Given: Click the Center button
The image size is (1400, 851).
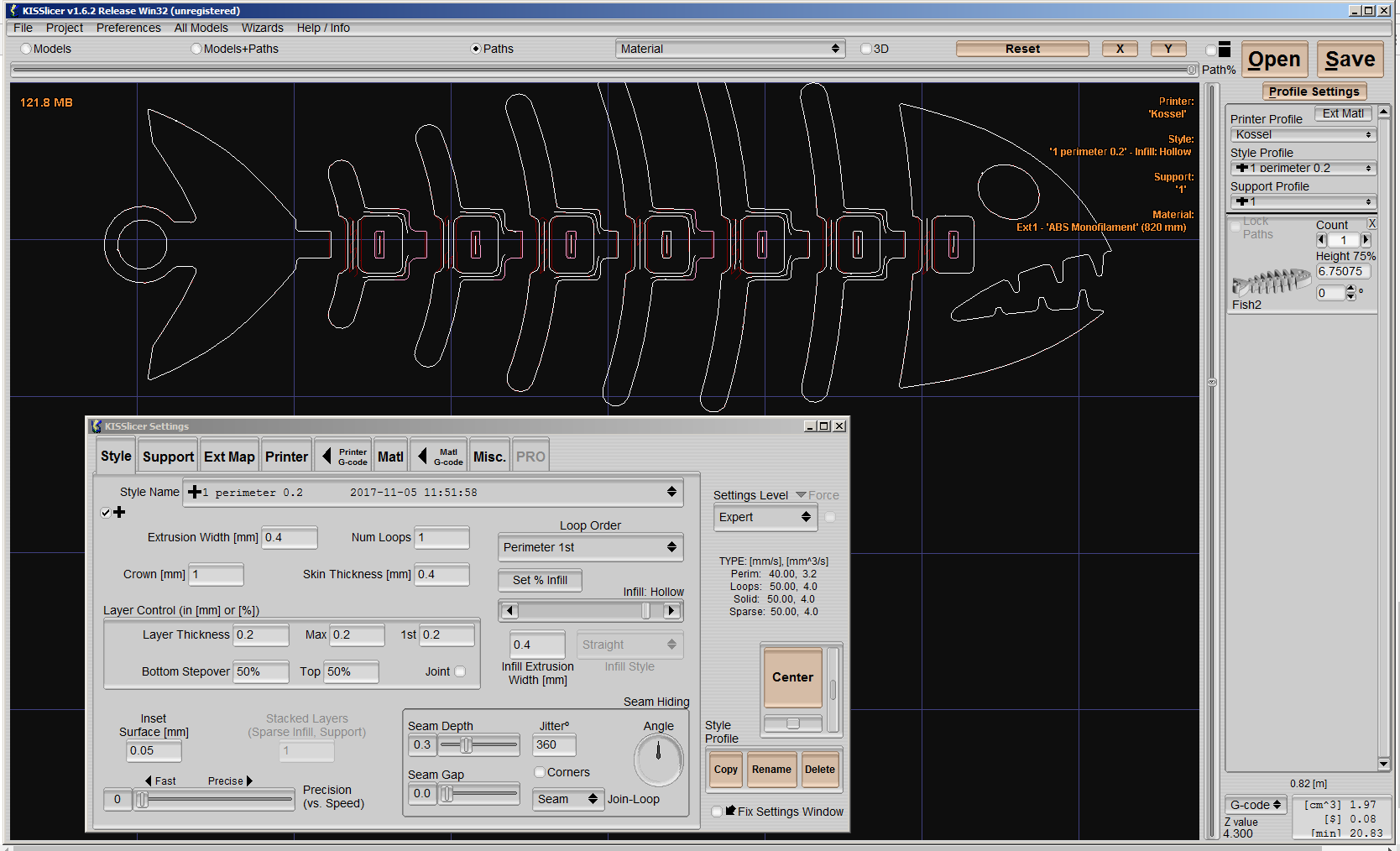Looking at the screenshot, I should [792, 677].
